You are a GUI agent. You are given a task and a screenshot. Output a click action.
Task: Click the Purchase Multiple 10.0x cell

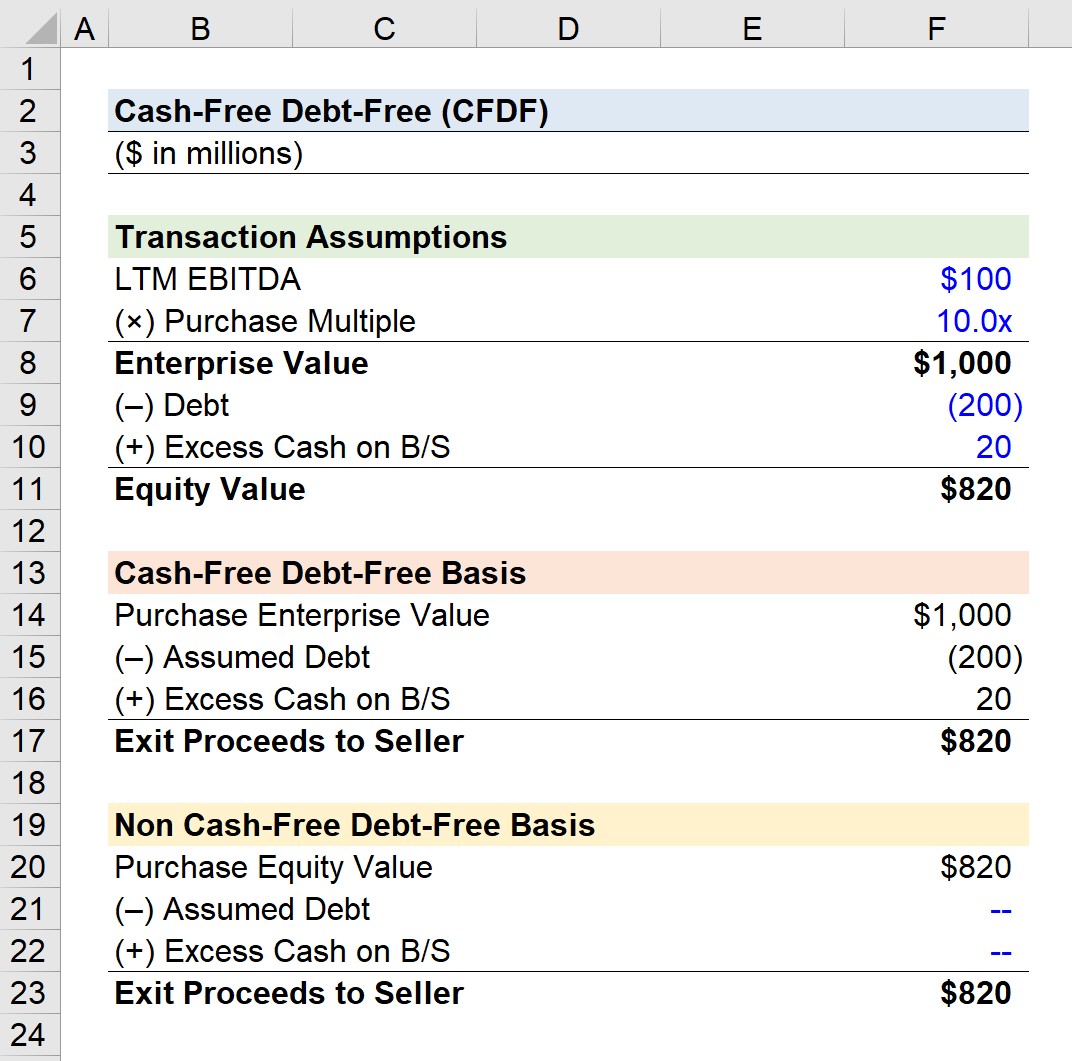pos(936,321)
